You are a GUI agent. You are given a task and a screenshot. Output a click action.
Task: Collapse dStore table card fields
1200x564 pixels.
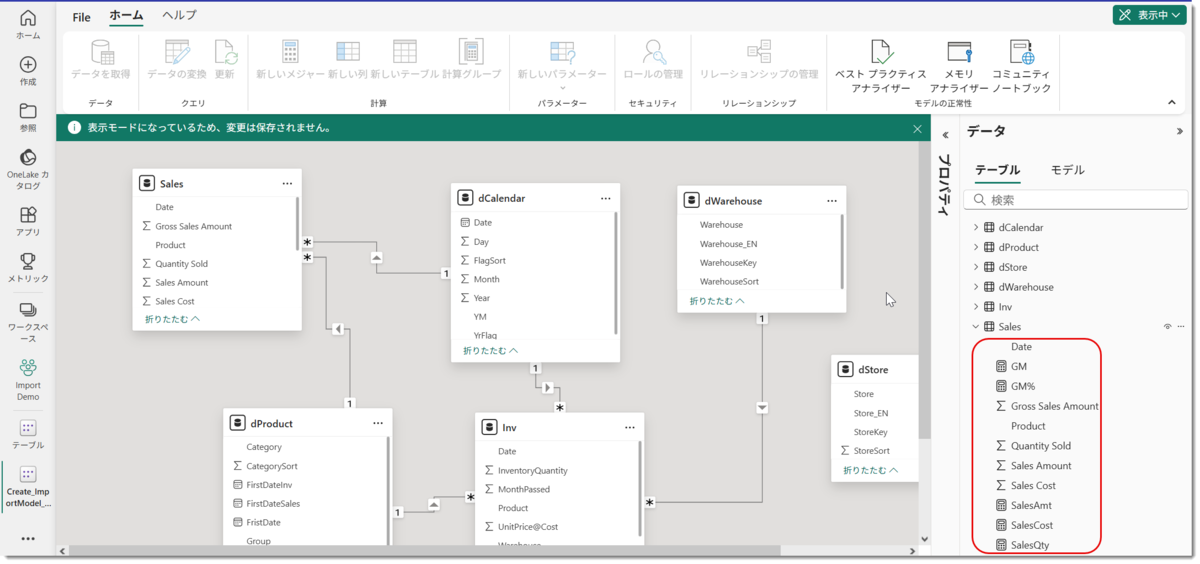pos(871,470)
